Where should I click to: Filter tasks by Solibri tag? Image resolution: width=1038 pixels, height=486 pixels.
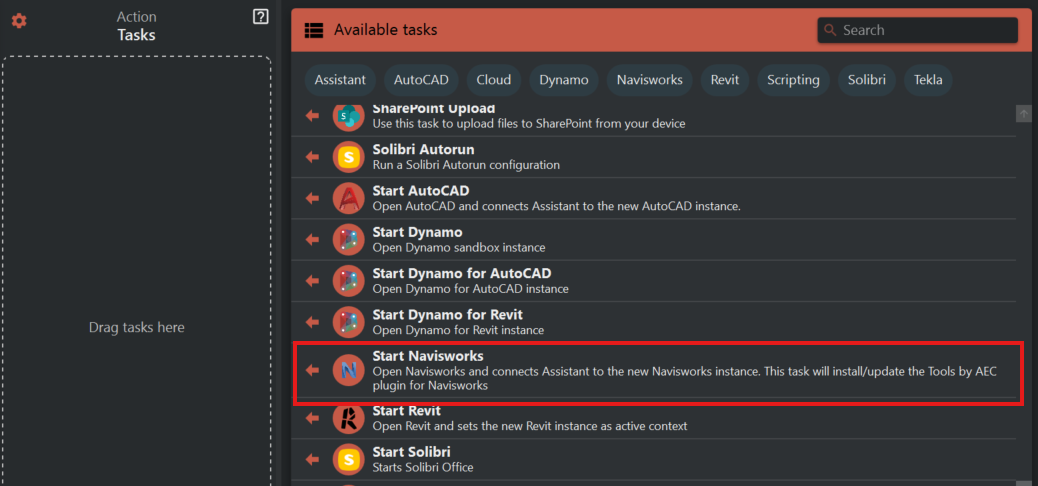click(867, 80)
